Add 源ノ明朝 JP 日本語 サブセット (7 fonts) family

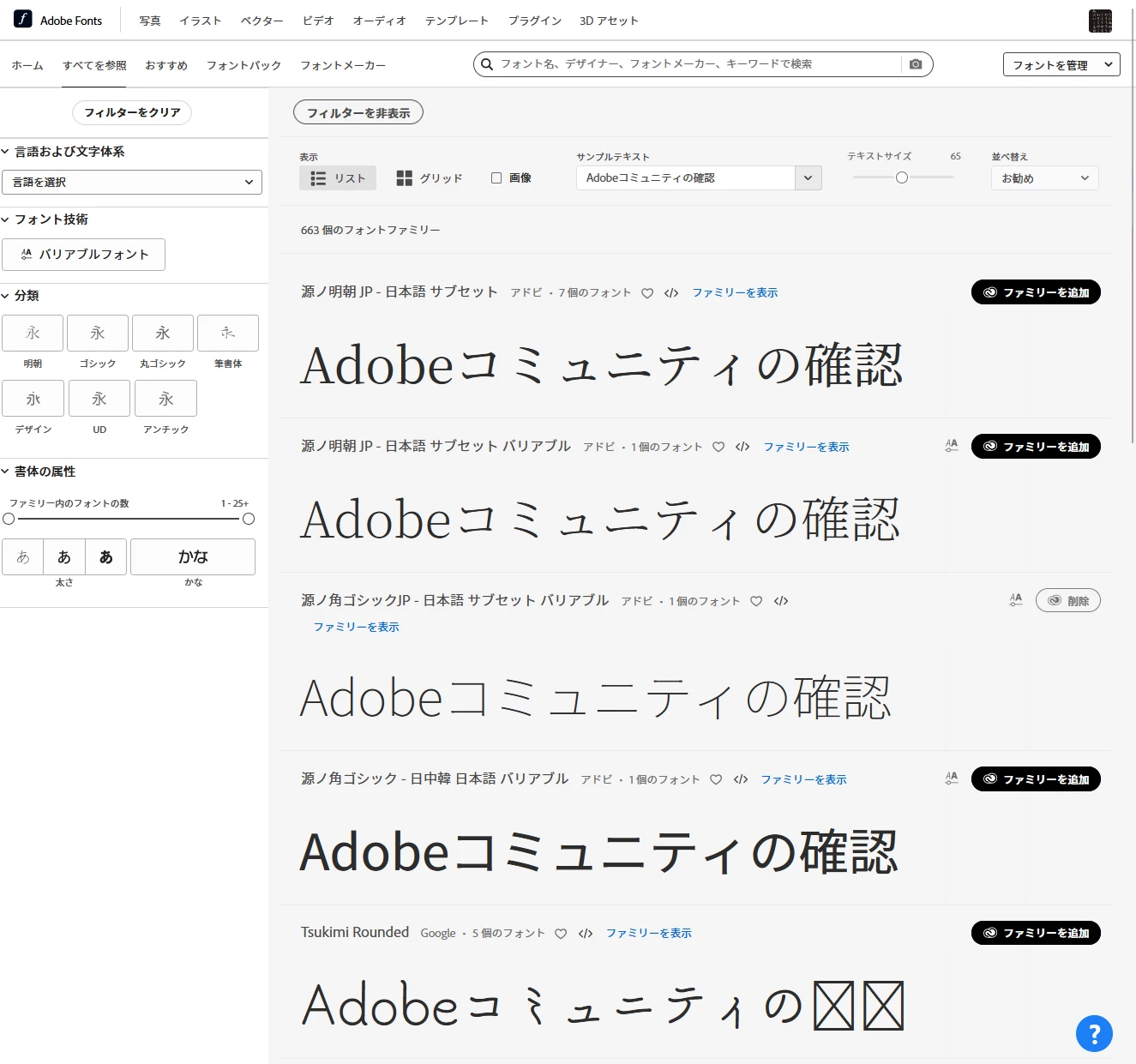(x=1036, y=292)
